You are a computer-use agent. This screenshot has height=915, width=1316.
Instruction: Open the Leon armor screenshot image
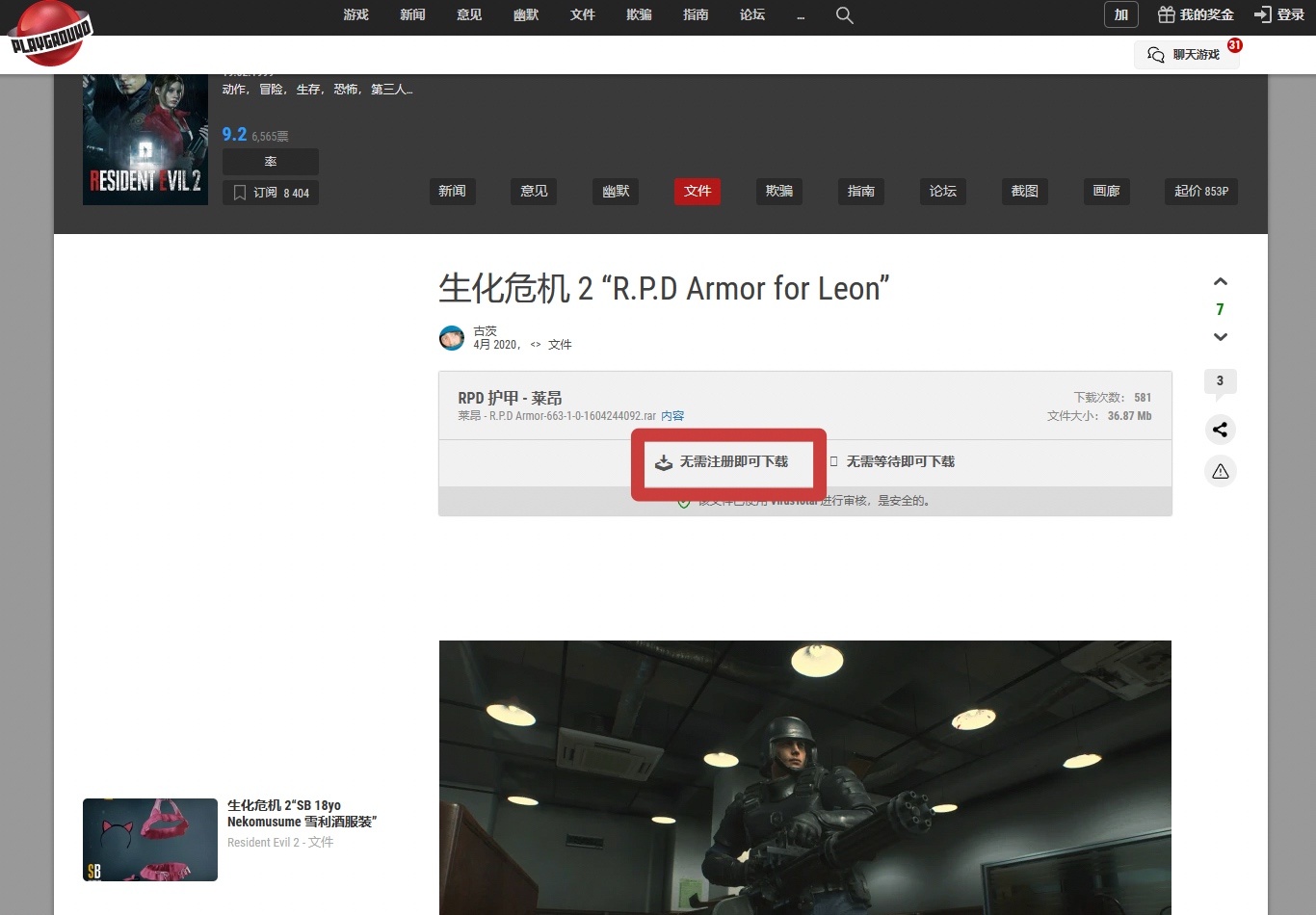coord(805,777)
